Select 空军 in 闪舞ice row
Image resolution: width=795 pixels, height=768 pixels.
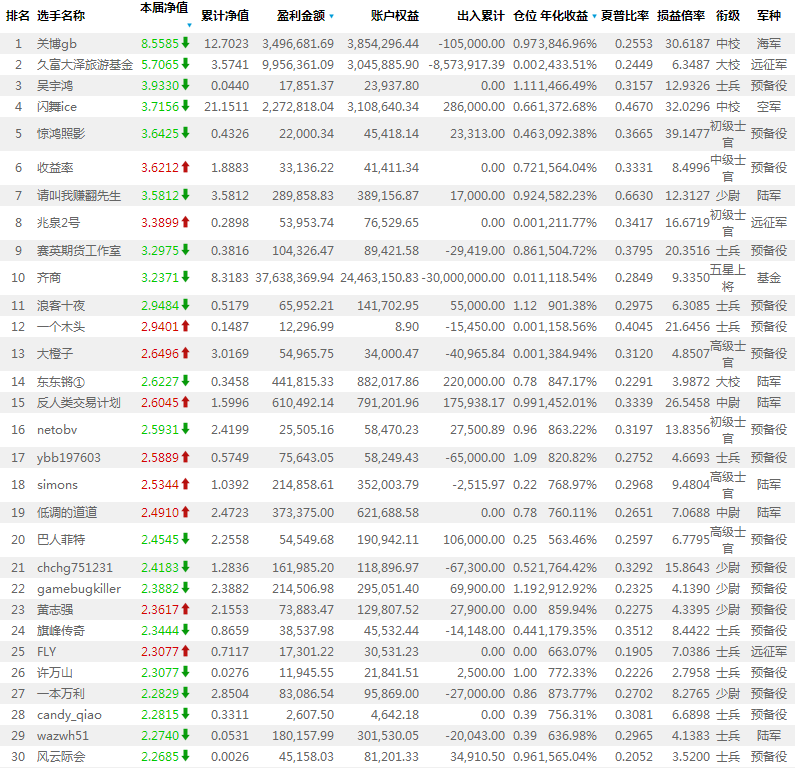coord(769,107)
